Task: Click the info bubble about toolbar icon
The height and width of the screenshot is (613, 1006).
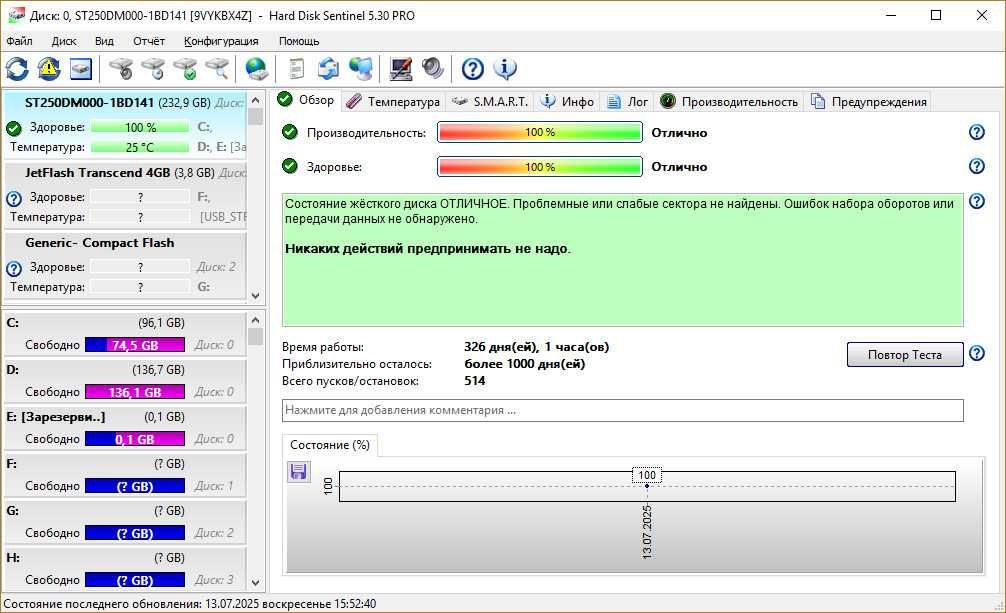Action: click(505, 69)
